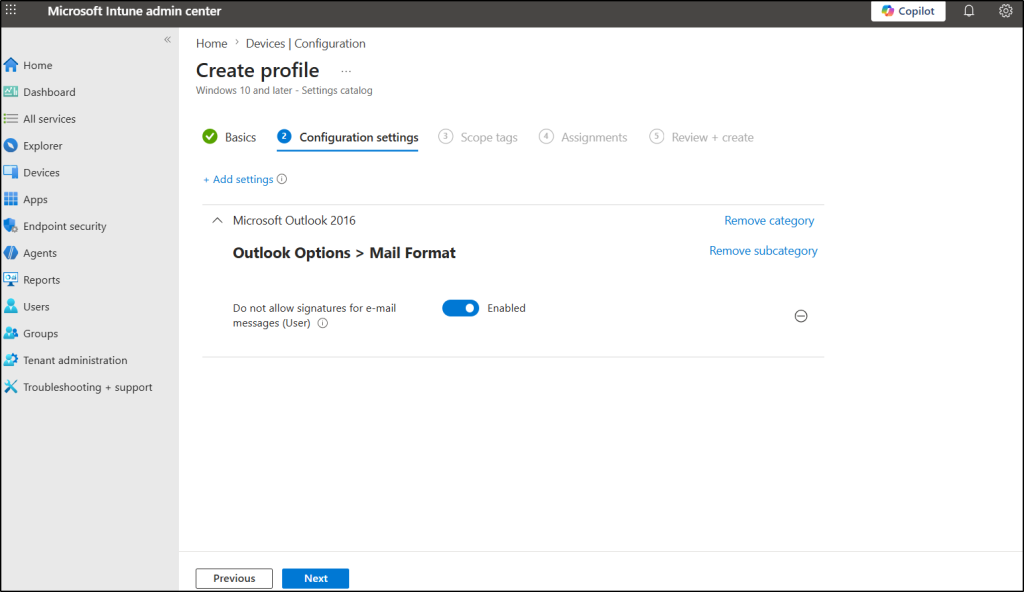Click the Devices icon in the sidebar

tap(11, 172)
